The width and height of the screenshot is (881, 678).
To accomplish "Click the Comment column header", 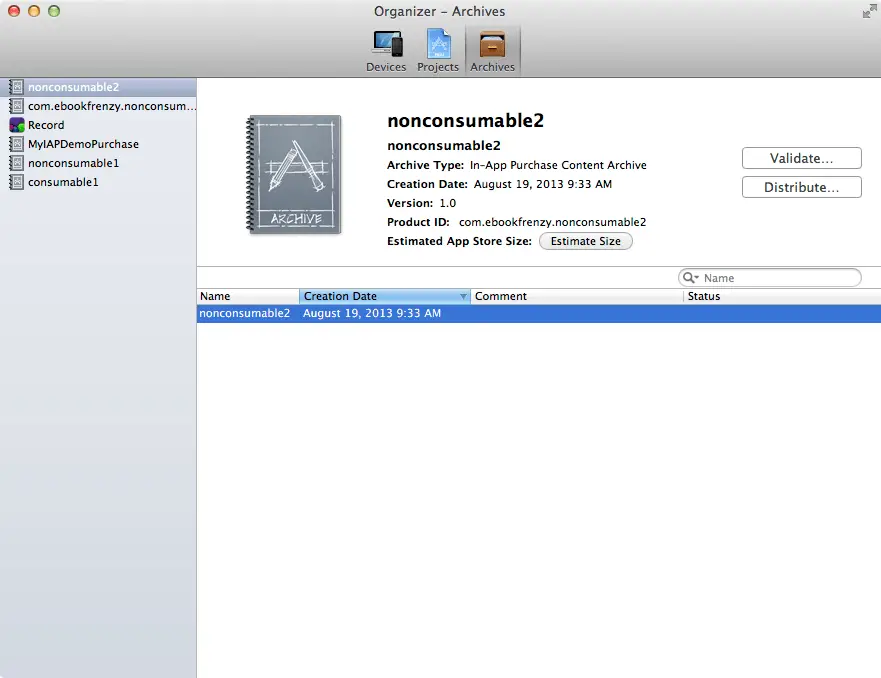I will click(576, 297).
